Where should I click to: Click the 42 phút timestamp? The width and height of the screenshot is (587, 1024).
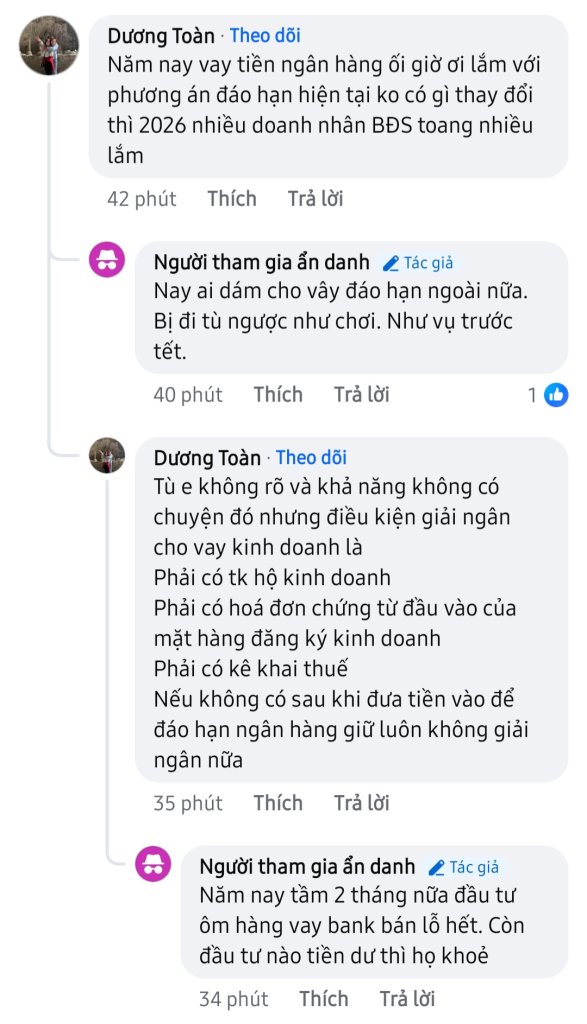coord(142,199)
